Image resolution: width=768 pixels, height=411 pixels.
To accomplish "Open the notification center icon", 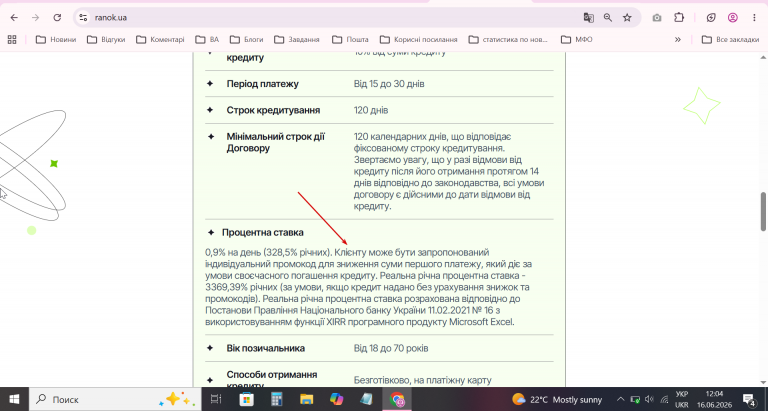I will [x=748, y=399].
